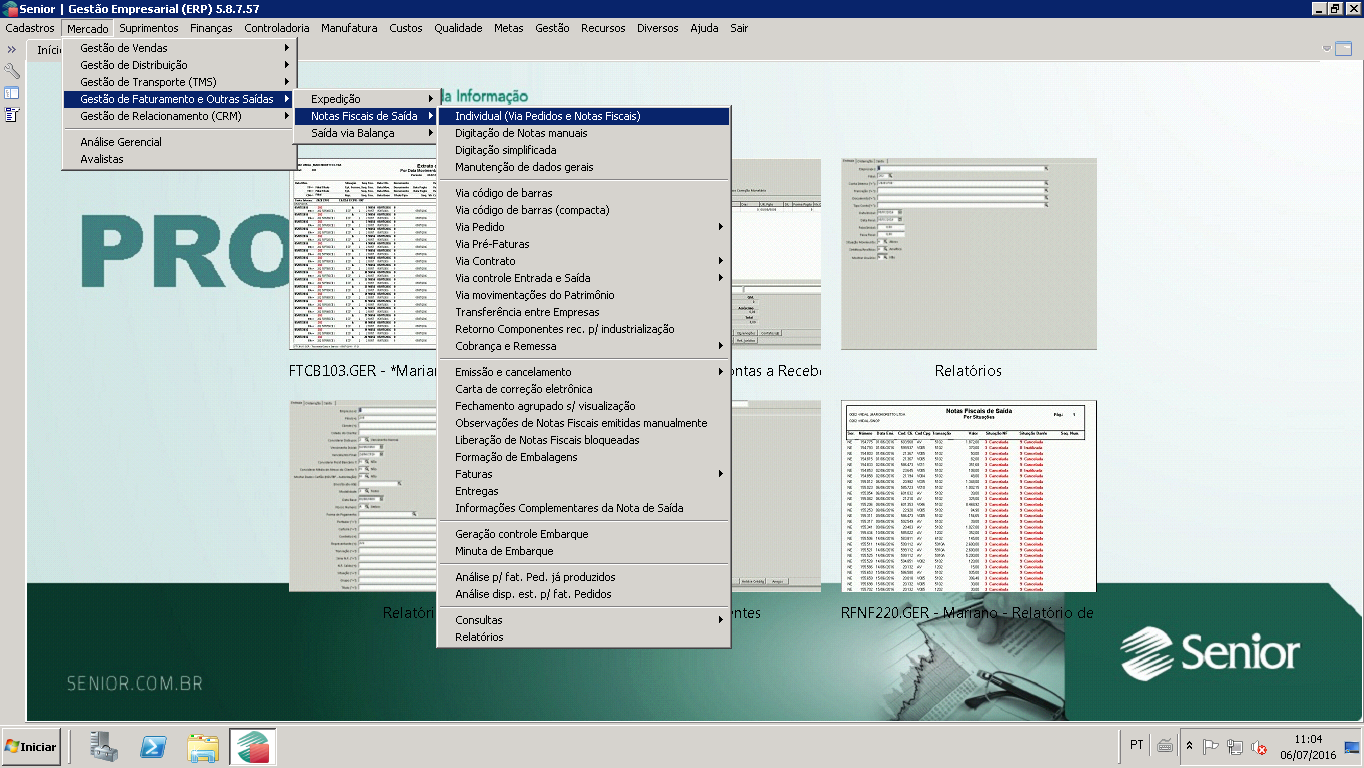Viewport: 1364px width, 768px height.
Task: Open the Controladoria menu
Action: point(277,28)
